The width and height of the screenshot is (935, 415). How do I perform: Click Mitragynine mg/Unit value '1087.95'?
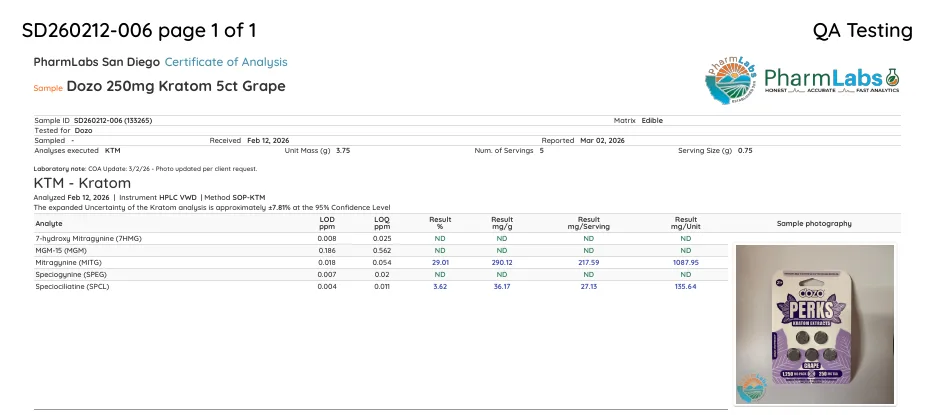[x=685, y=262]
